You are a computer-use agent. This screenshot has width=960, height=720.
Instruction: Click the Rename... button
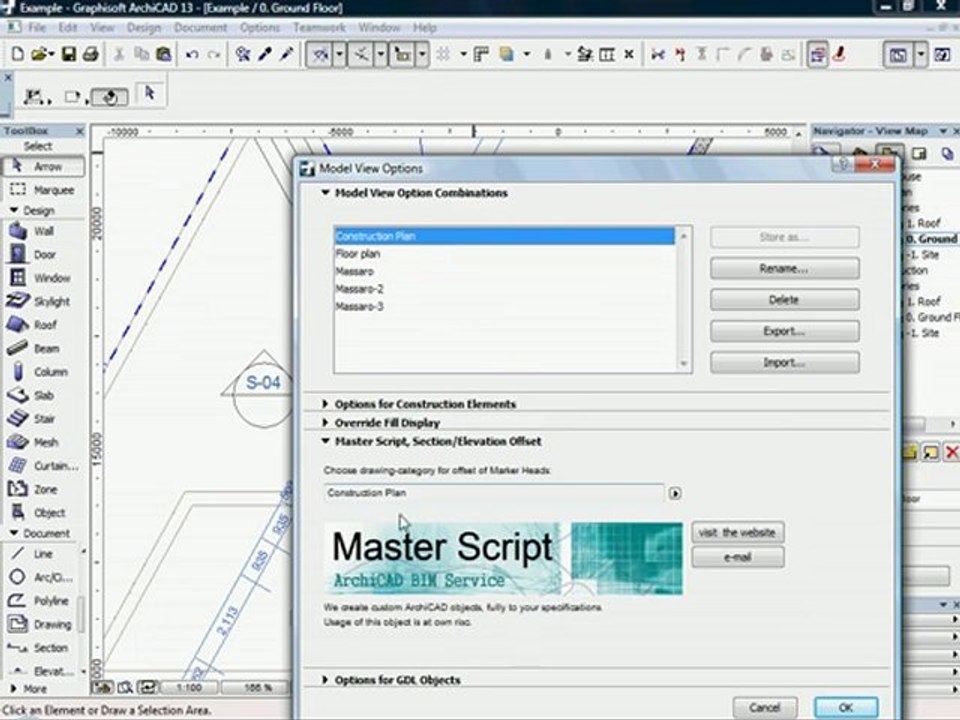point(784,268)
